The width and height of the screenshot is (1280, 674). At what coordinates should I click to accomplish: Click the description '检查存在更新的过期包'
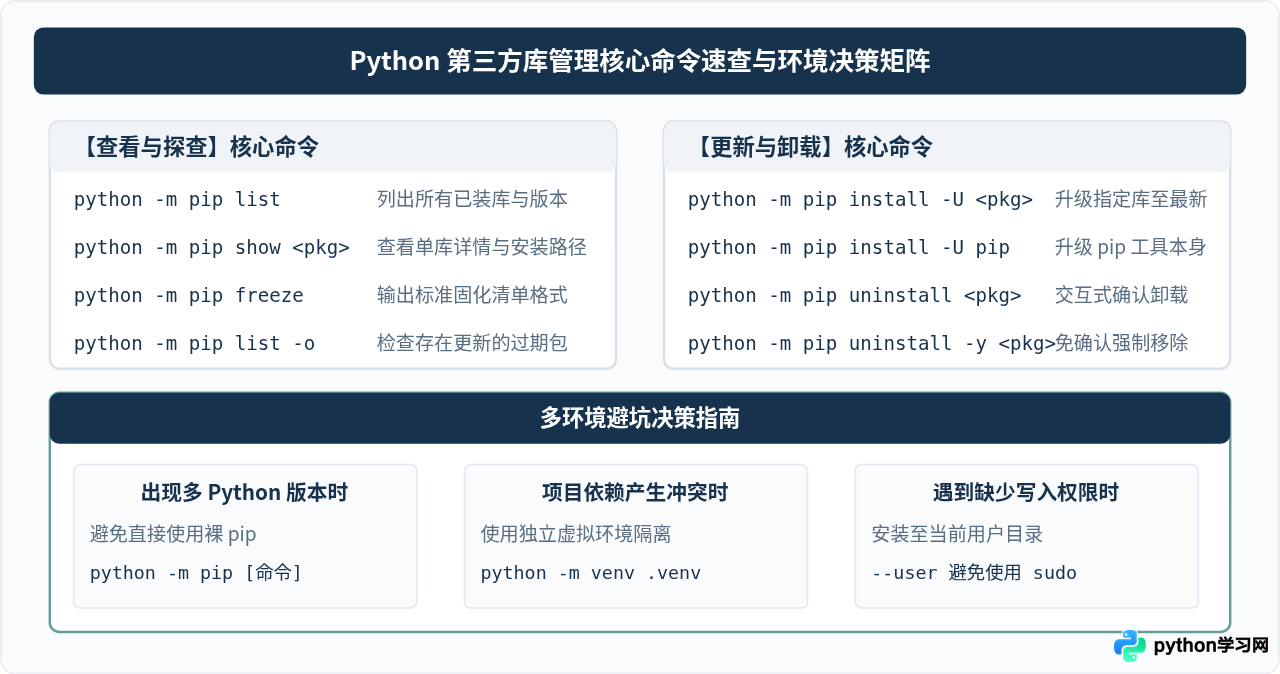click(x=472, y=343)
